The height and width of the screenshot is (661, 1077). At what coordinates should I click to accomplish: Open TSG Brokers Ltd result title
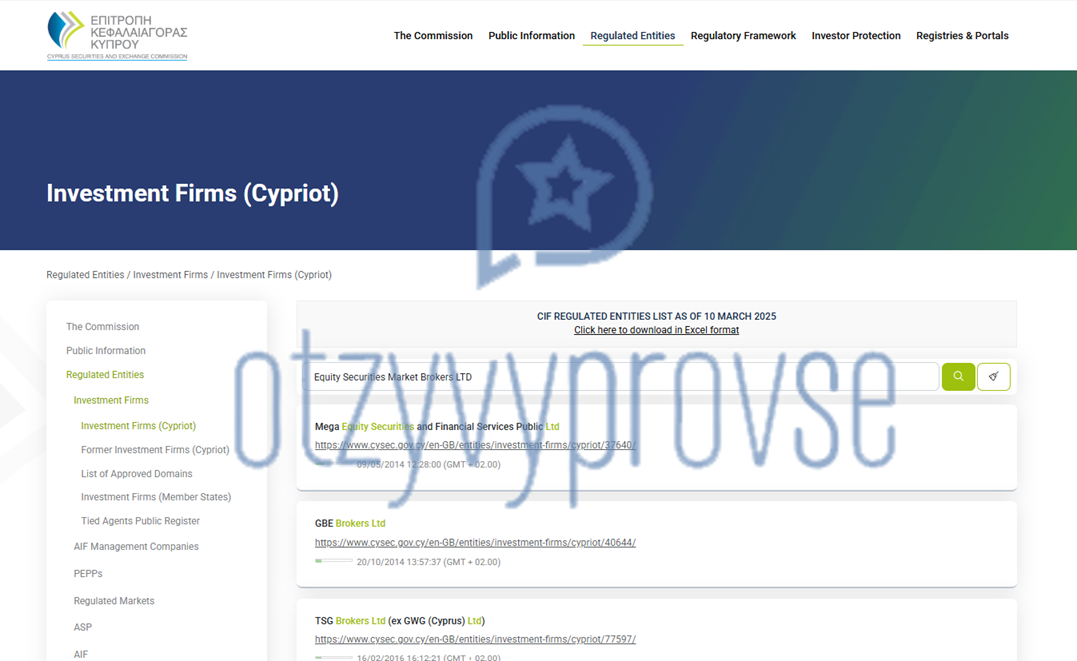pos(400,621)
